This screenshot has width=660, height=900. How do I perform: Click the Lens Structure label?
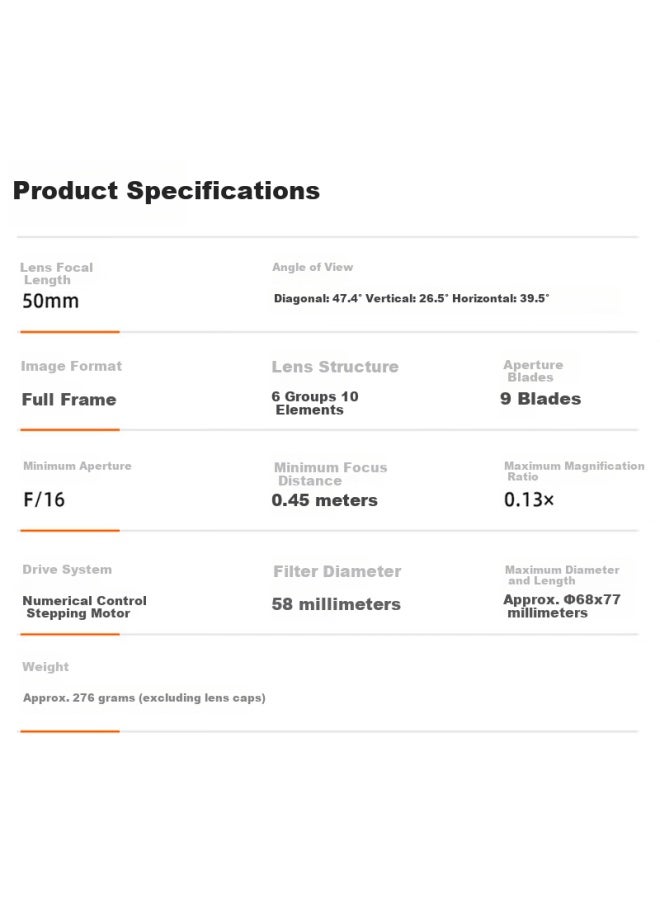tap(335, 367)
